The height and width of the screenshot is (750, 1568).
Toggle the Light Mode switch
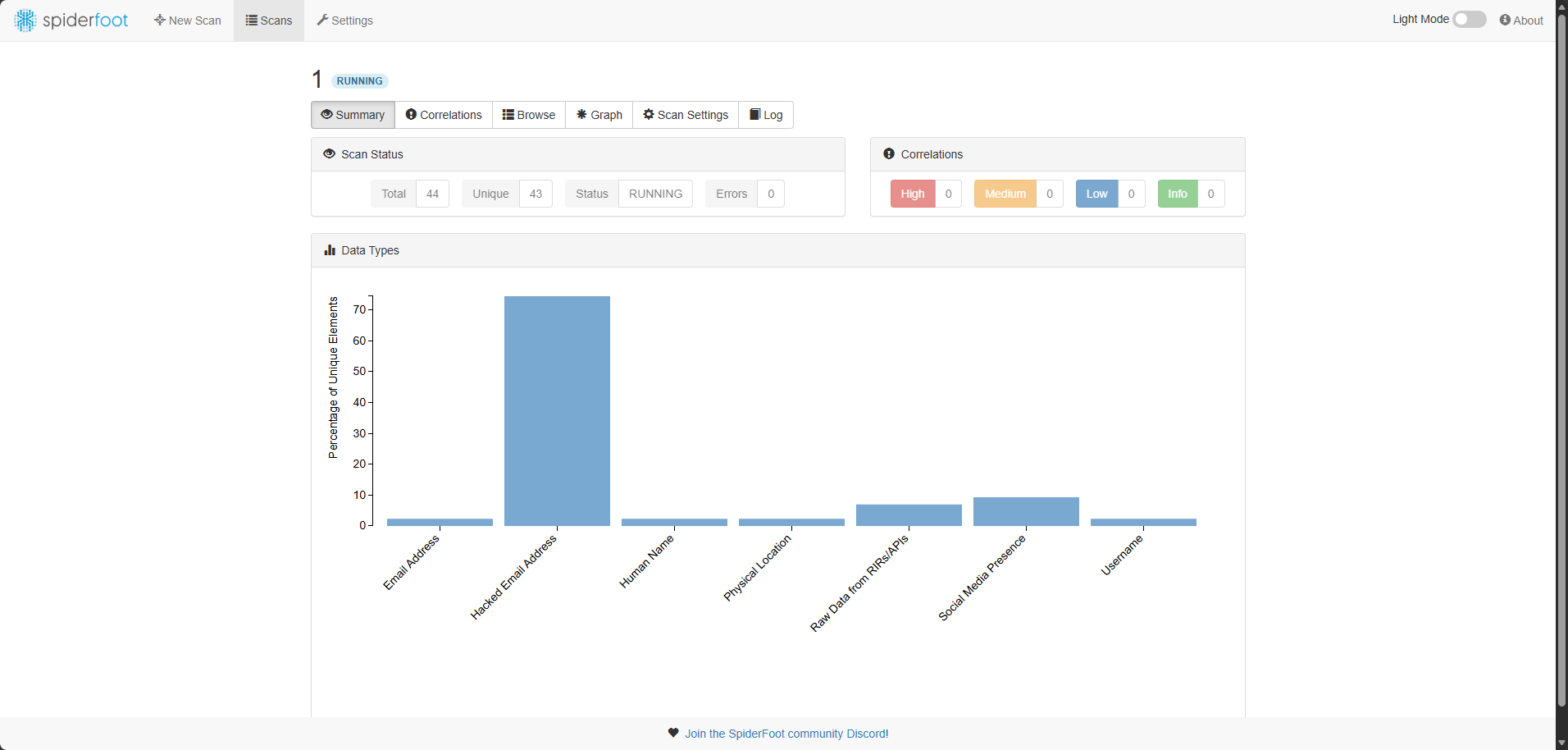(x=1470, y=19)
